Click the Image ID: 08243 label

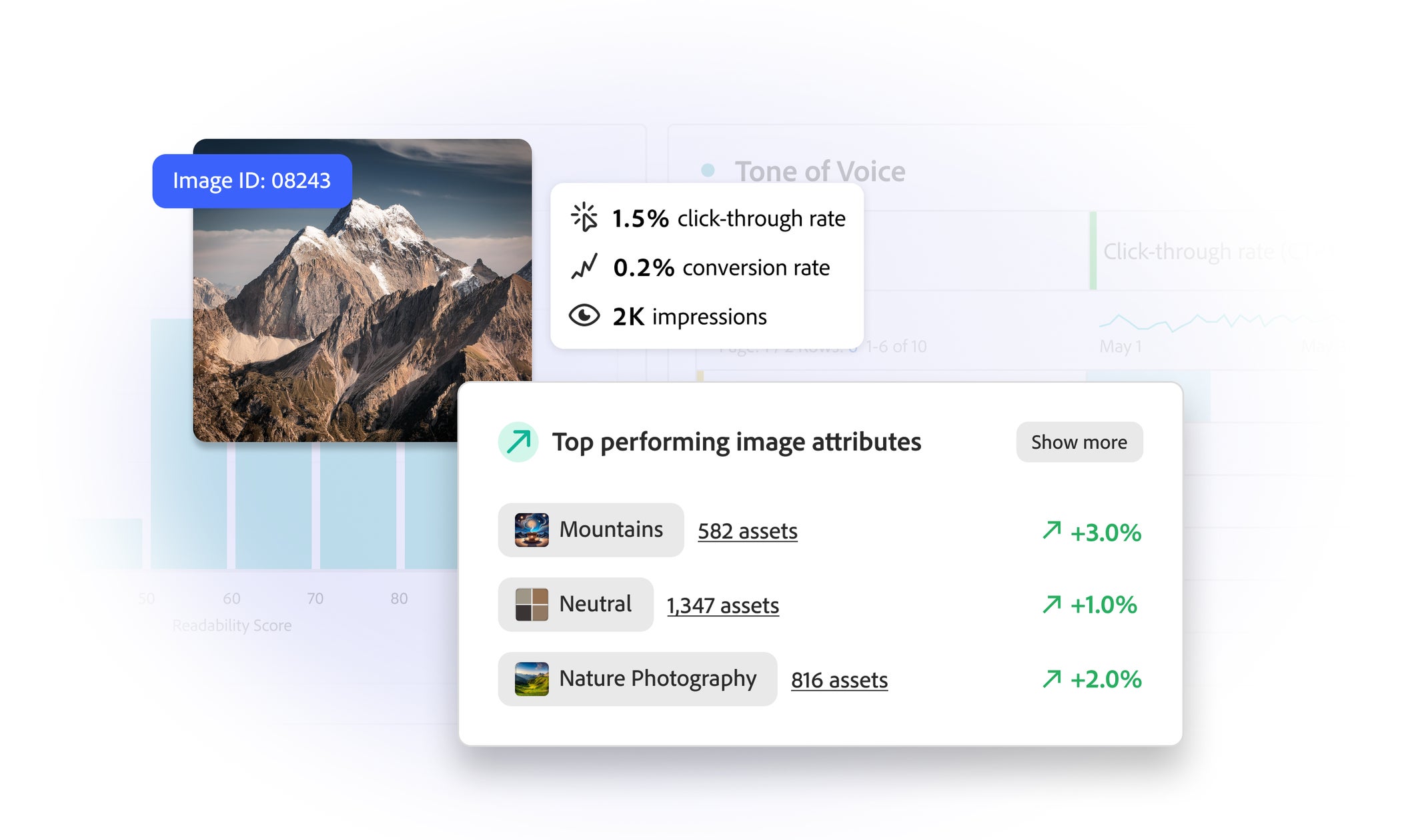(x=251, y=181)
